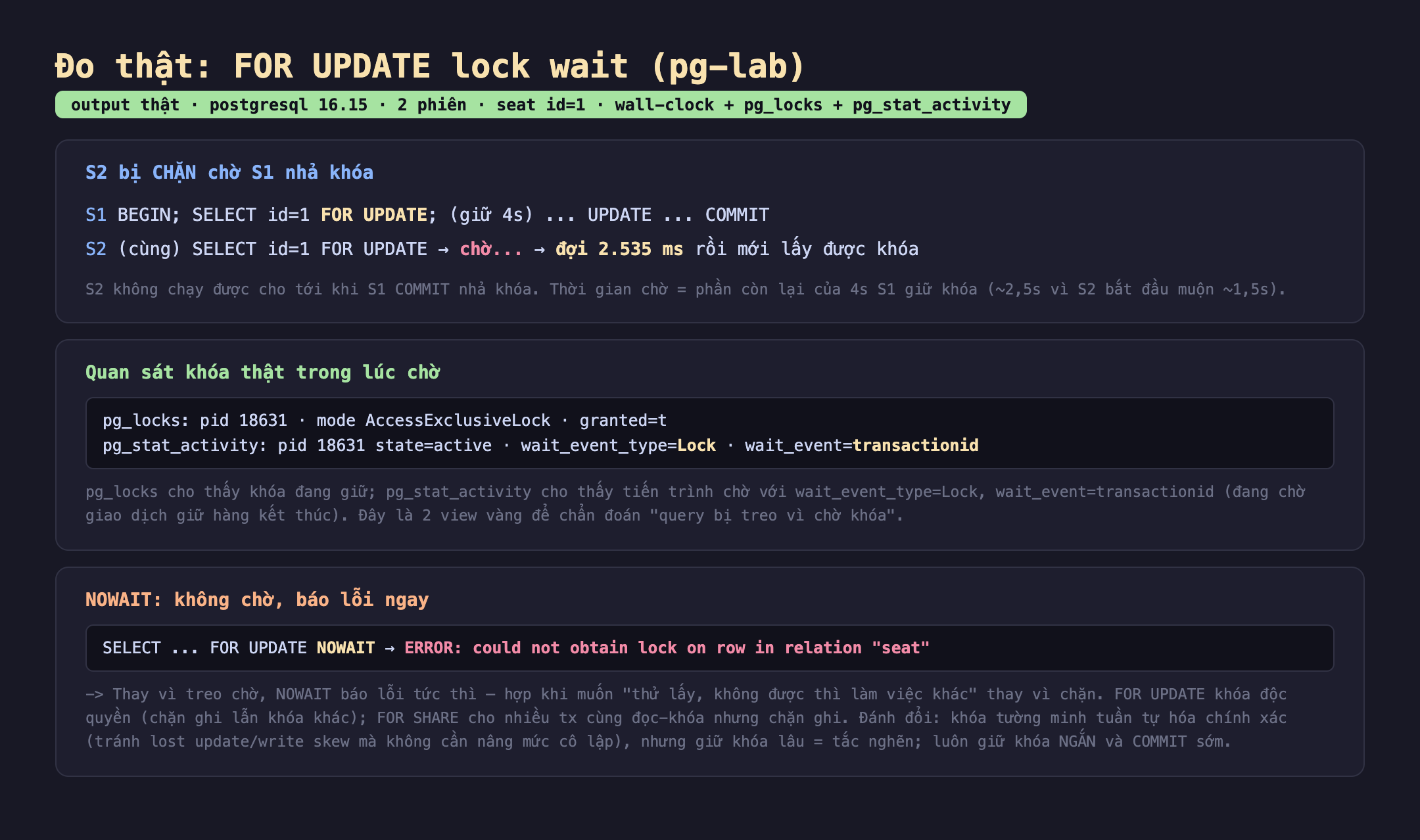This screenshot has height=840, width=1420.
Task: Click the highlighted "transactionid" wait_event value
Action: (x=915, y=446)
